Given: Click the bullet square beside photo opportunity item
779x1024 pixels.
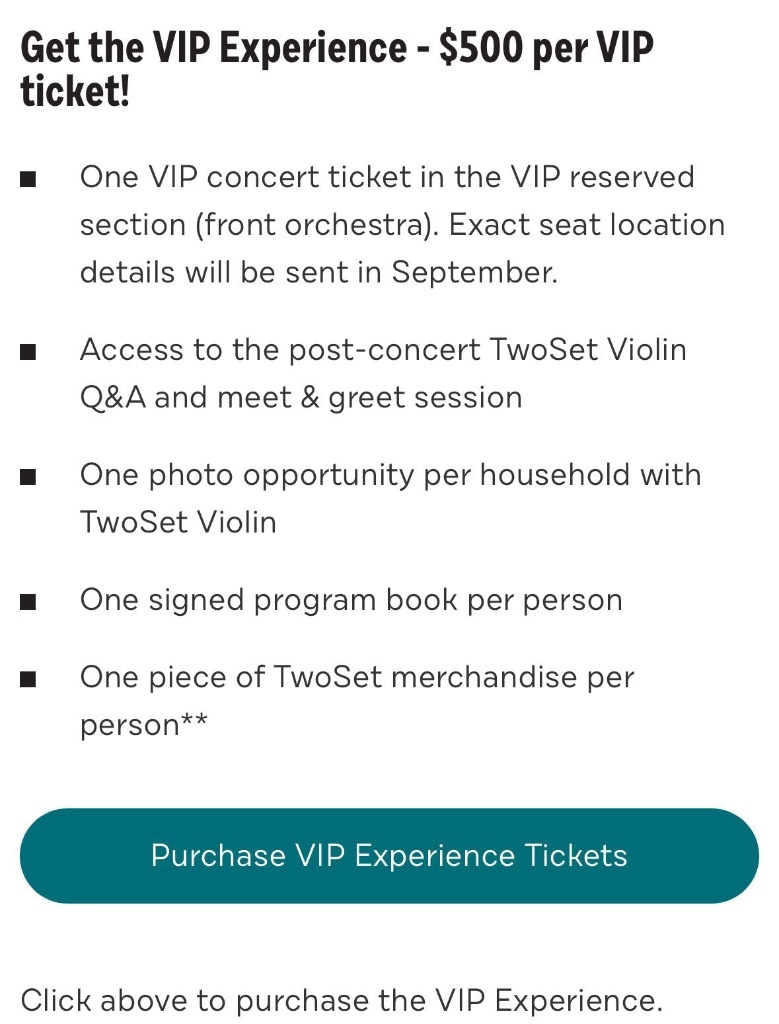Looking at the screenshot, I should [x=27, y=477].
